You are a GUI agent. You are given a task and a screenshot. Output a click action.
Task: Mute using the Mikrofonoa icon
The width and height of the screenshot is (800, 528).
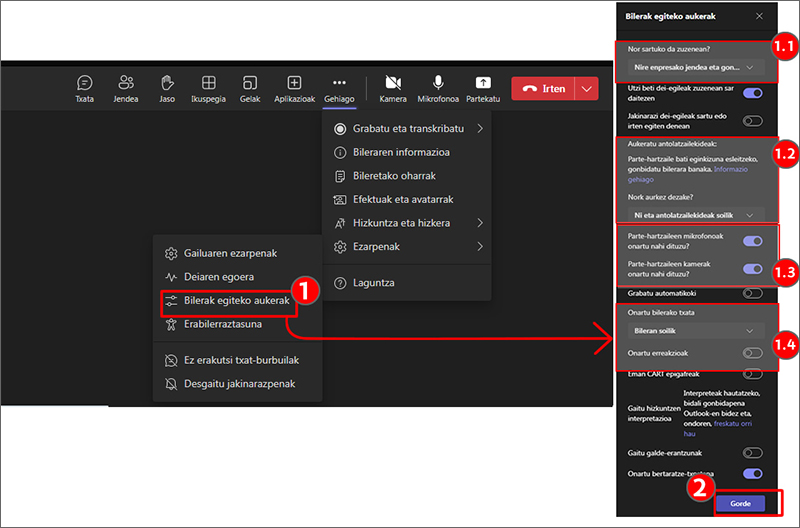click(x=437, y=84)
